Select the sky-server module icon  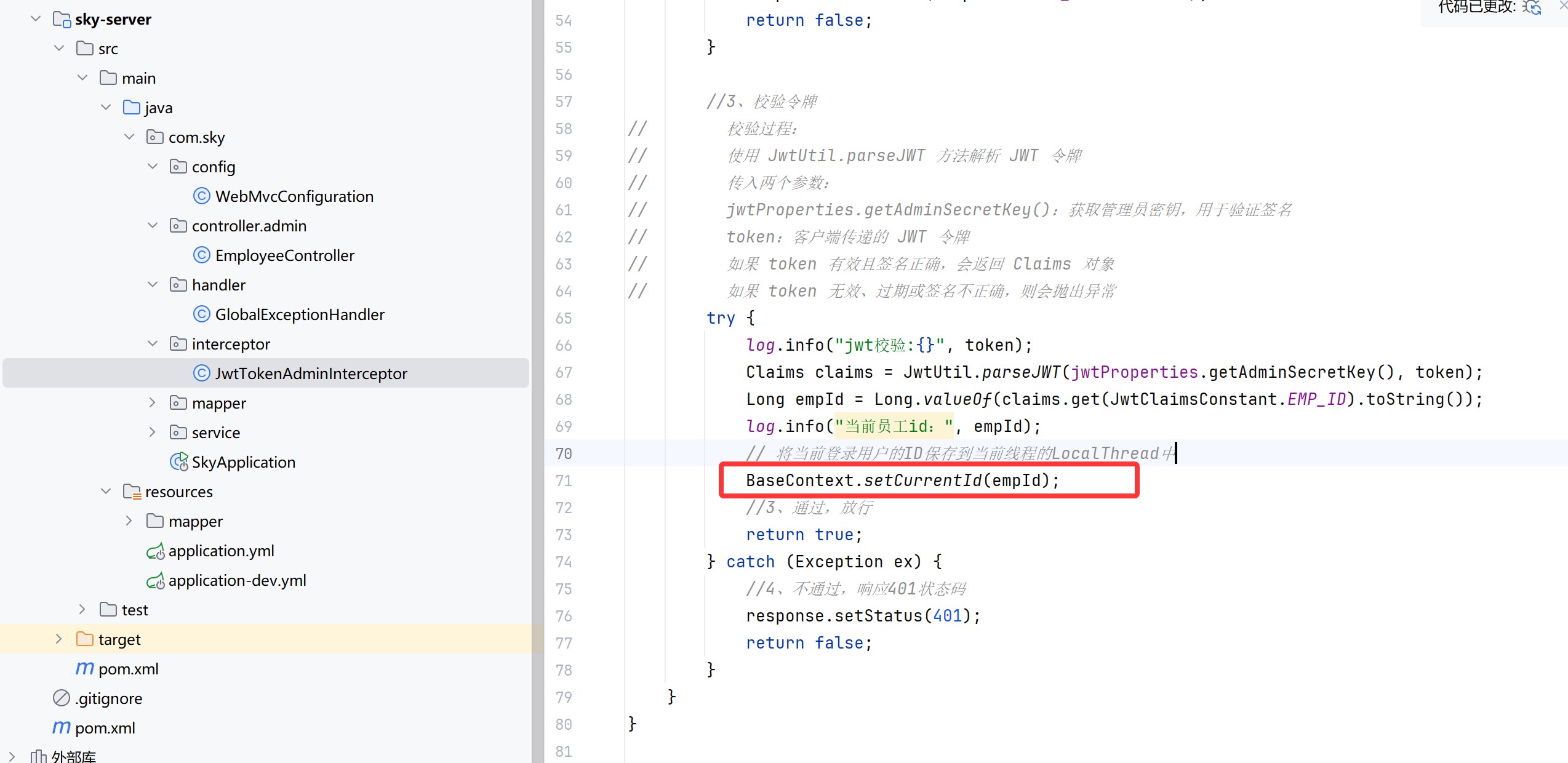click(x=62, y=20)
